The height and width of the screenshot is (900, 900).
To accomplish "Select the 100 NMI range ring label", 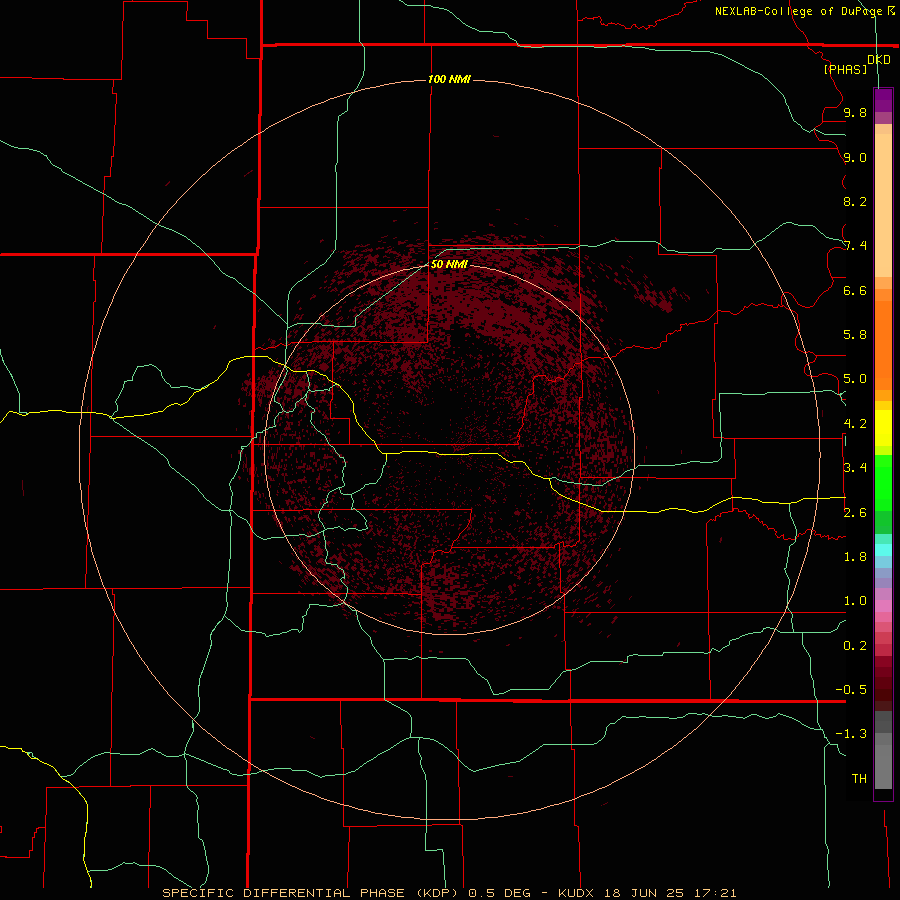I will (x=449, y=79).
